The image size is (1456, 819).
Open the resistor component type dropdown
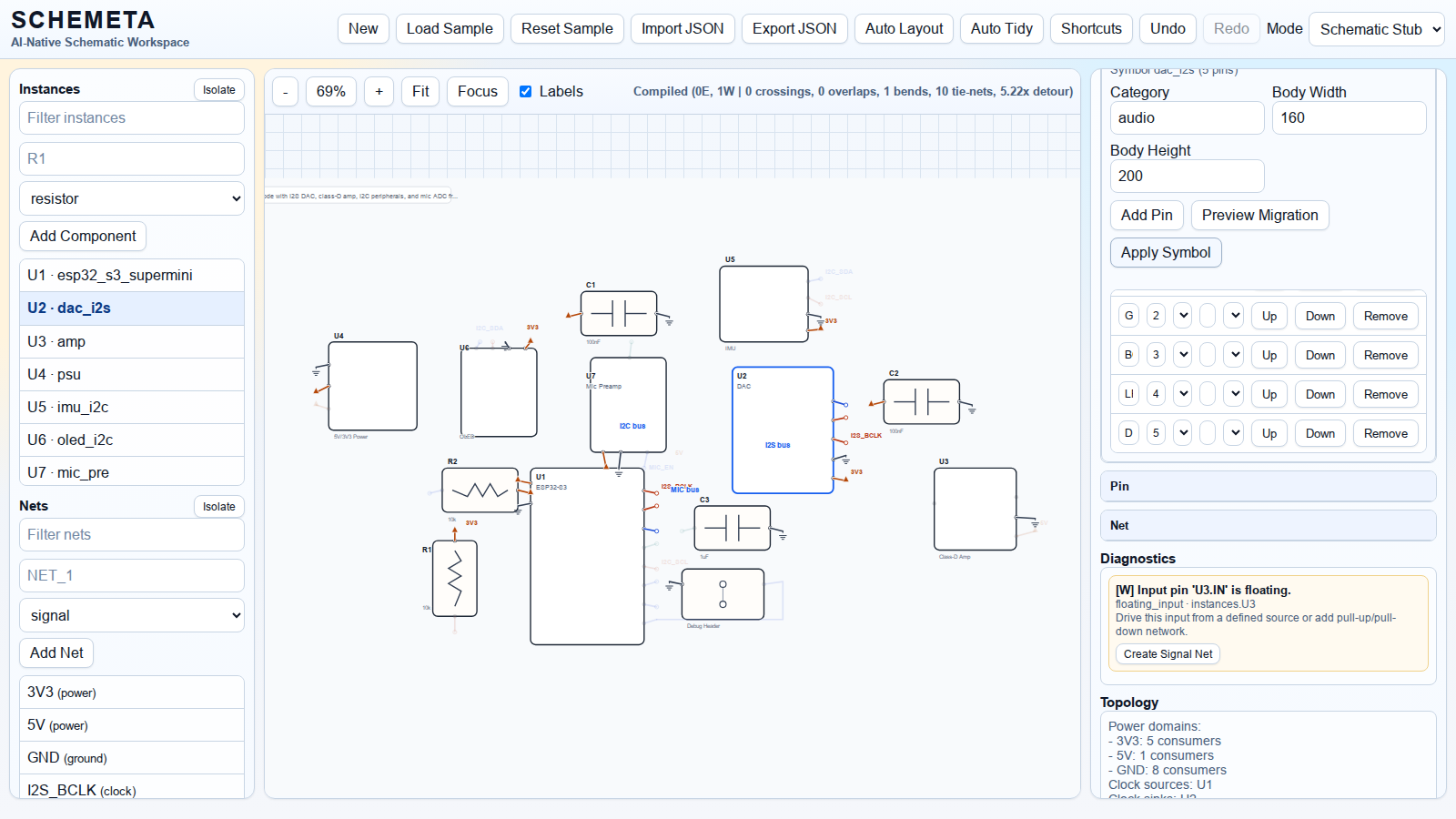(132, 198)
